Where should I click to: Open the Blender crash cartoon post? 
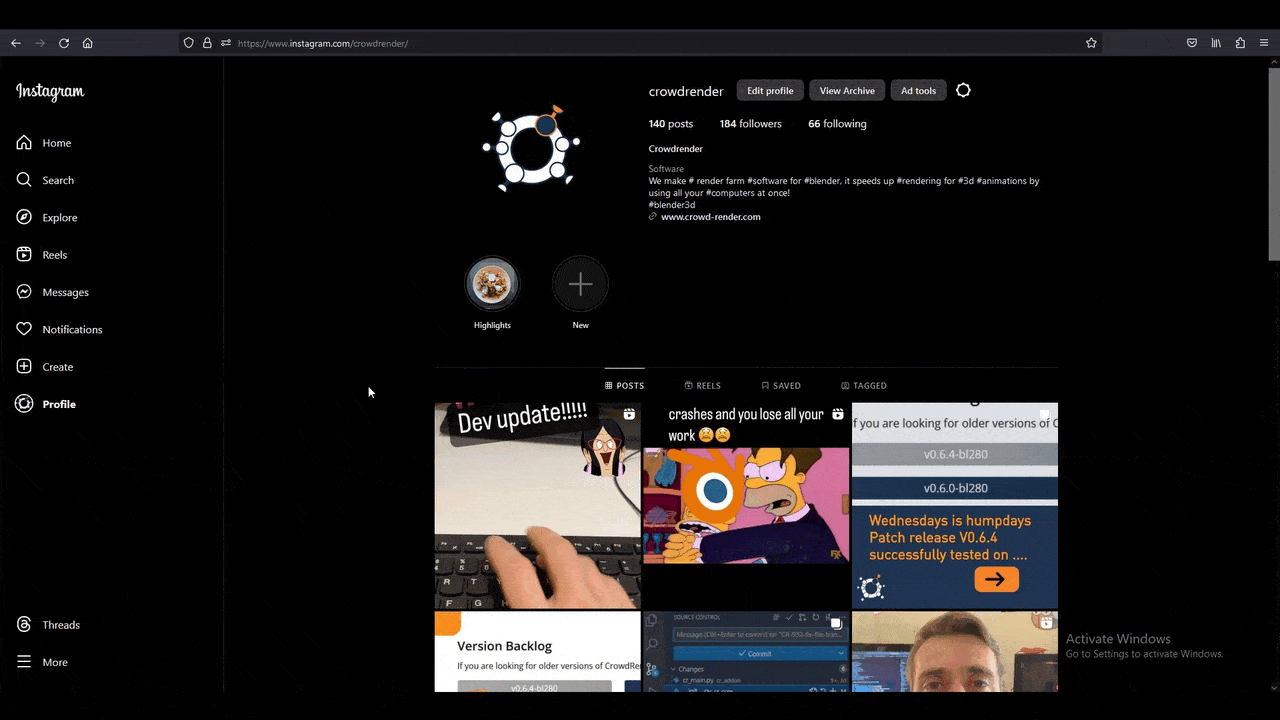click(745, 506)
